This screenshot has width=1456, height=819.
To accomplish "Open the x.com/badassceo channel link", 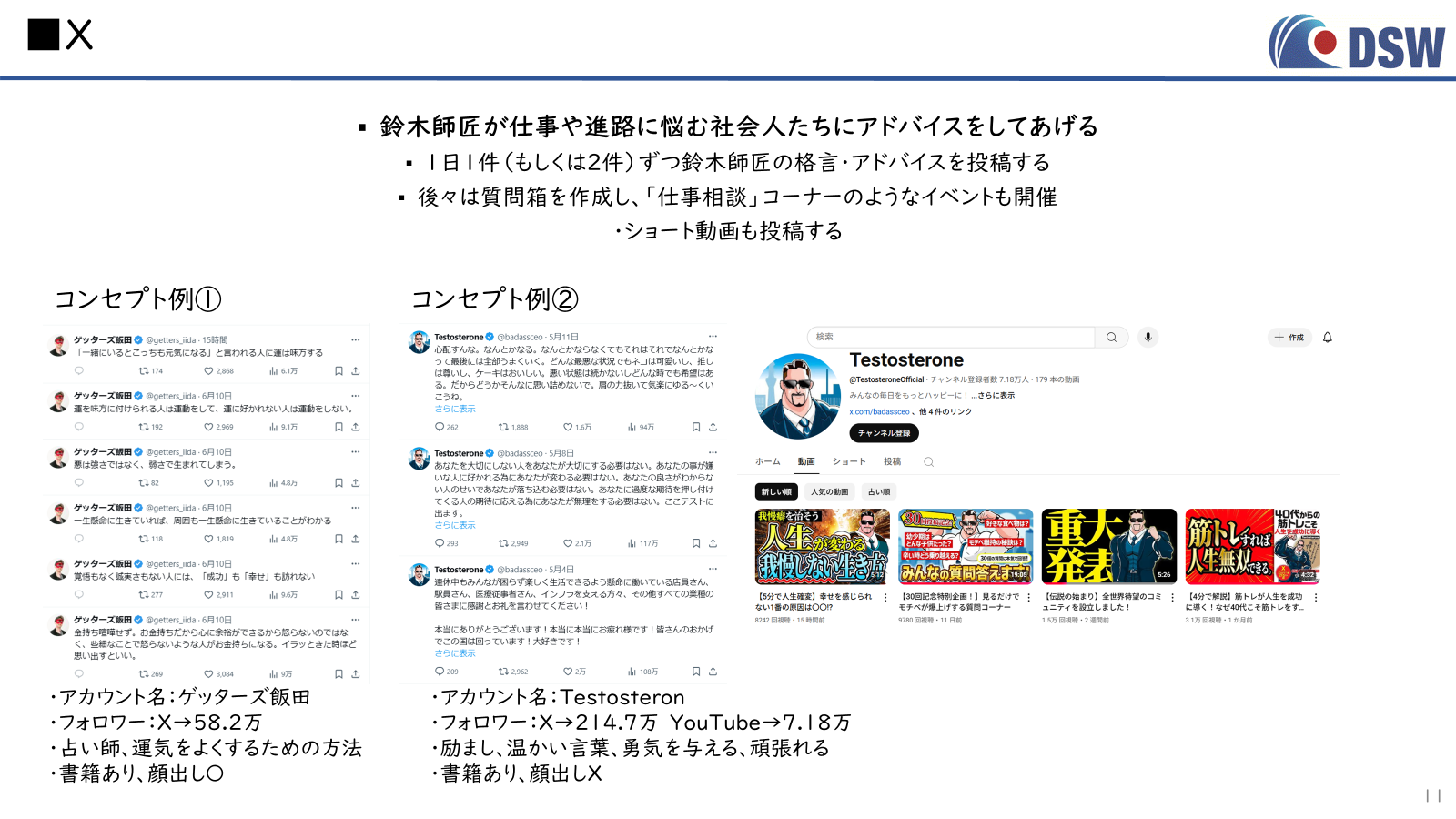I will coord(879,412).
